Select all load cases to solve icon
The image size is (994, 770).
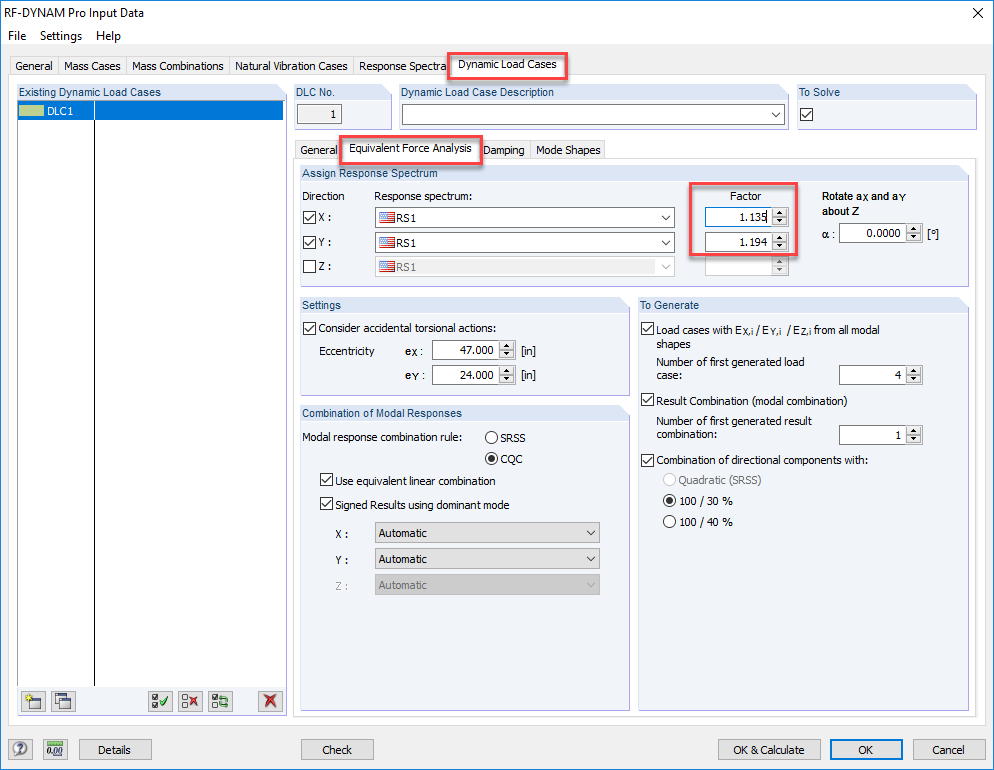point(160,701)
